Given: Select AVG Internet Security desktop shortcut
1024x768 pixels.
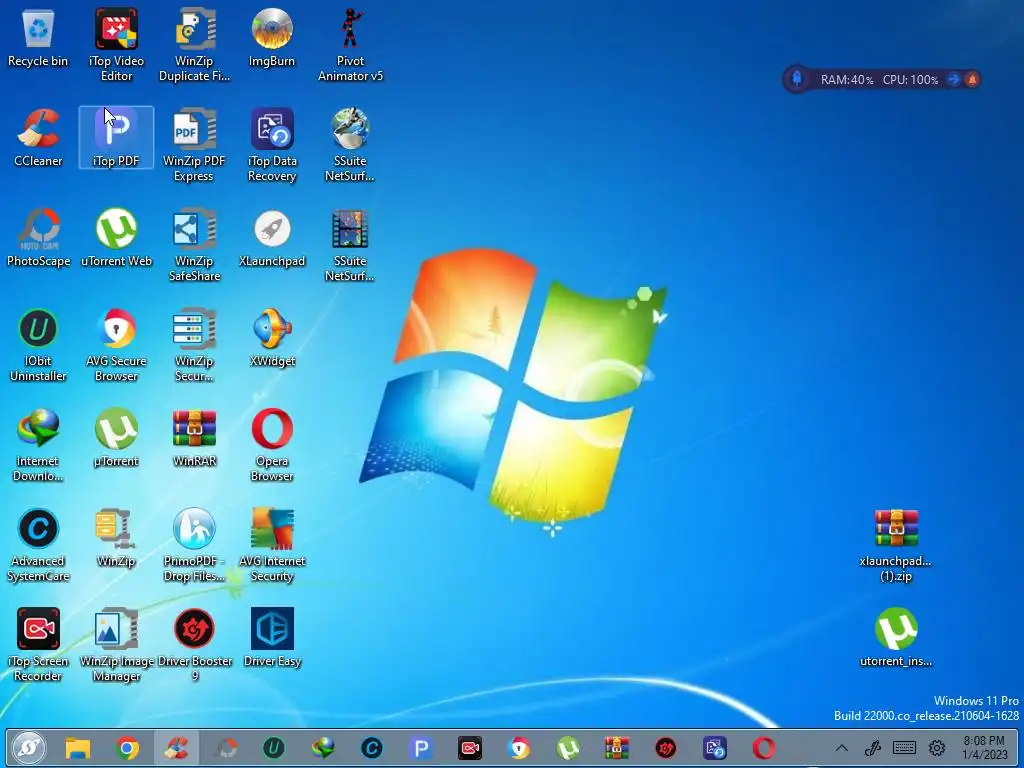Looking at the screenshot, I should click(272, 545).
